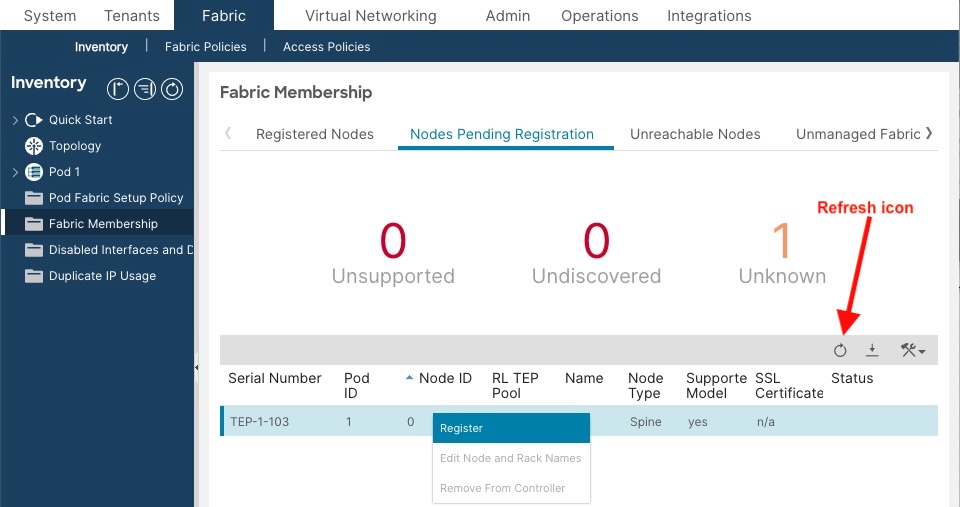Click the table refresh icon
Viewport: 960px width, 507px height.
point(840,350)
